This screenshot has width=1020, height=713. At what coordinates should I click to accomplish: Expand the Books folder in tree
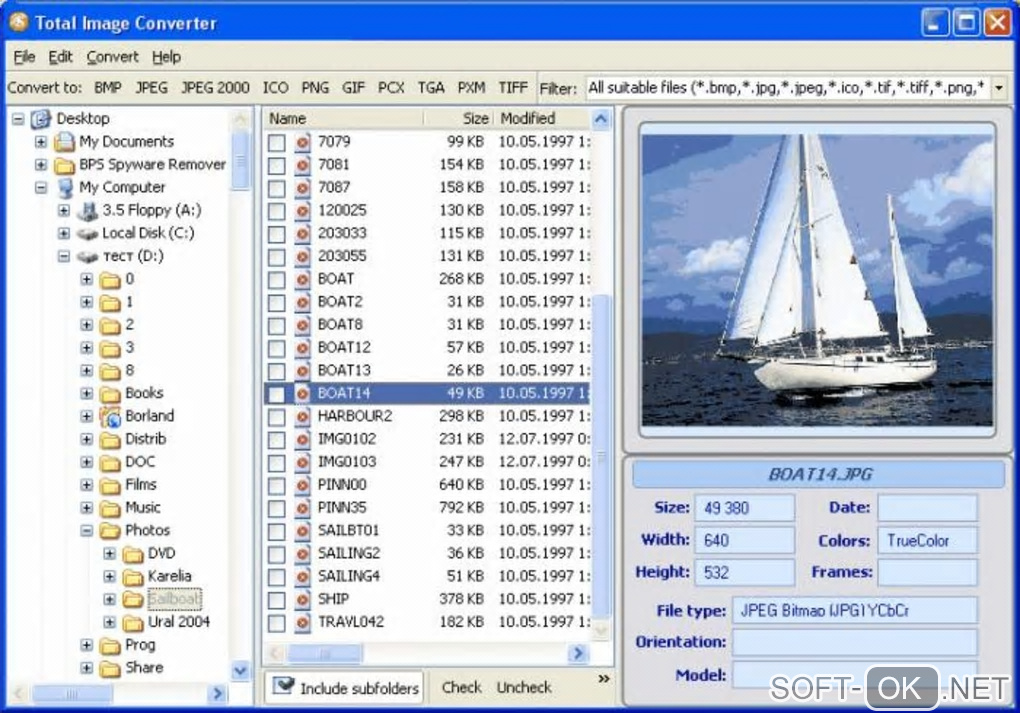[x=87, y=394]
